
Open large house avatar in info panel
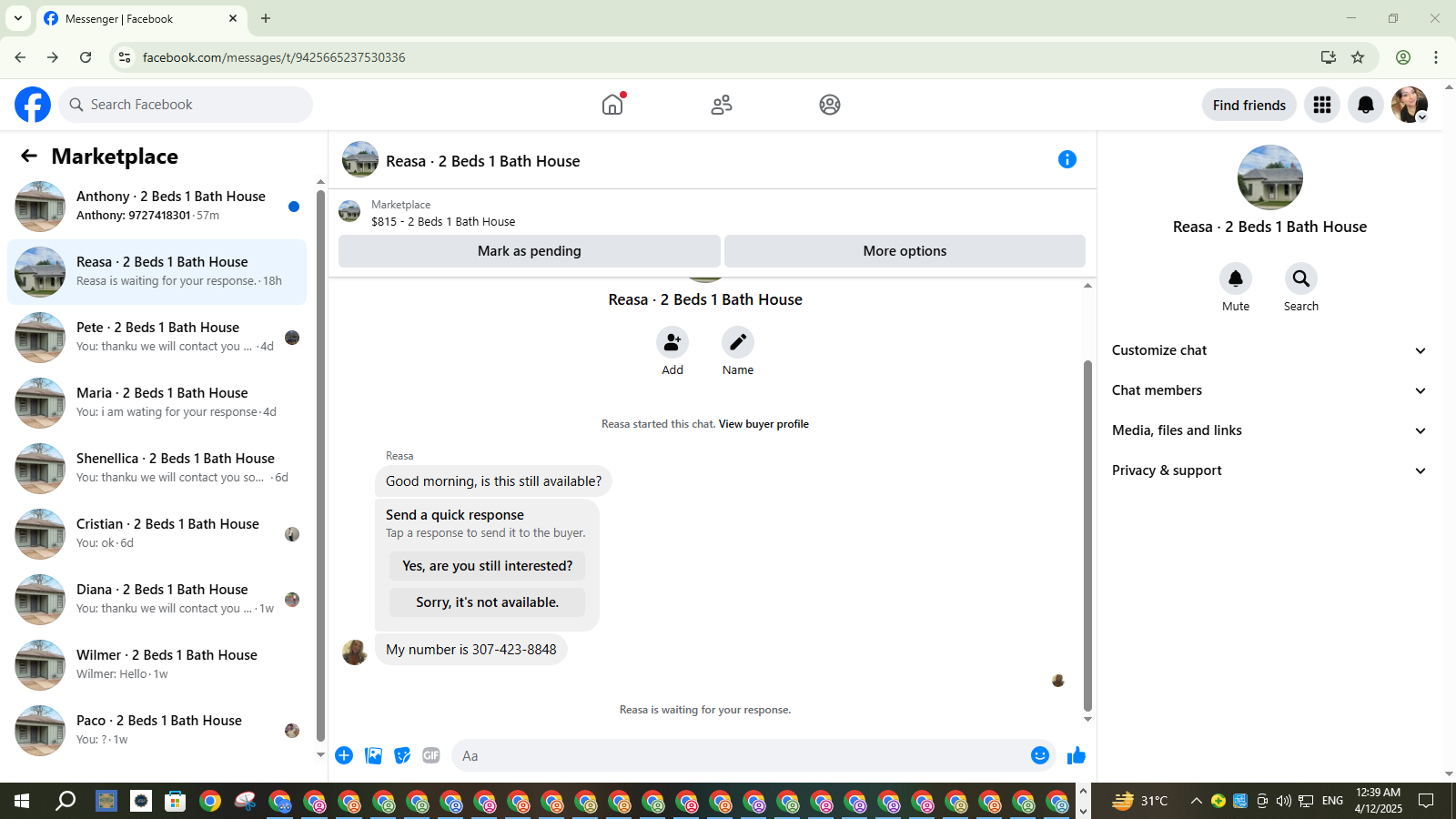[x=1270, y=177]
